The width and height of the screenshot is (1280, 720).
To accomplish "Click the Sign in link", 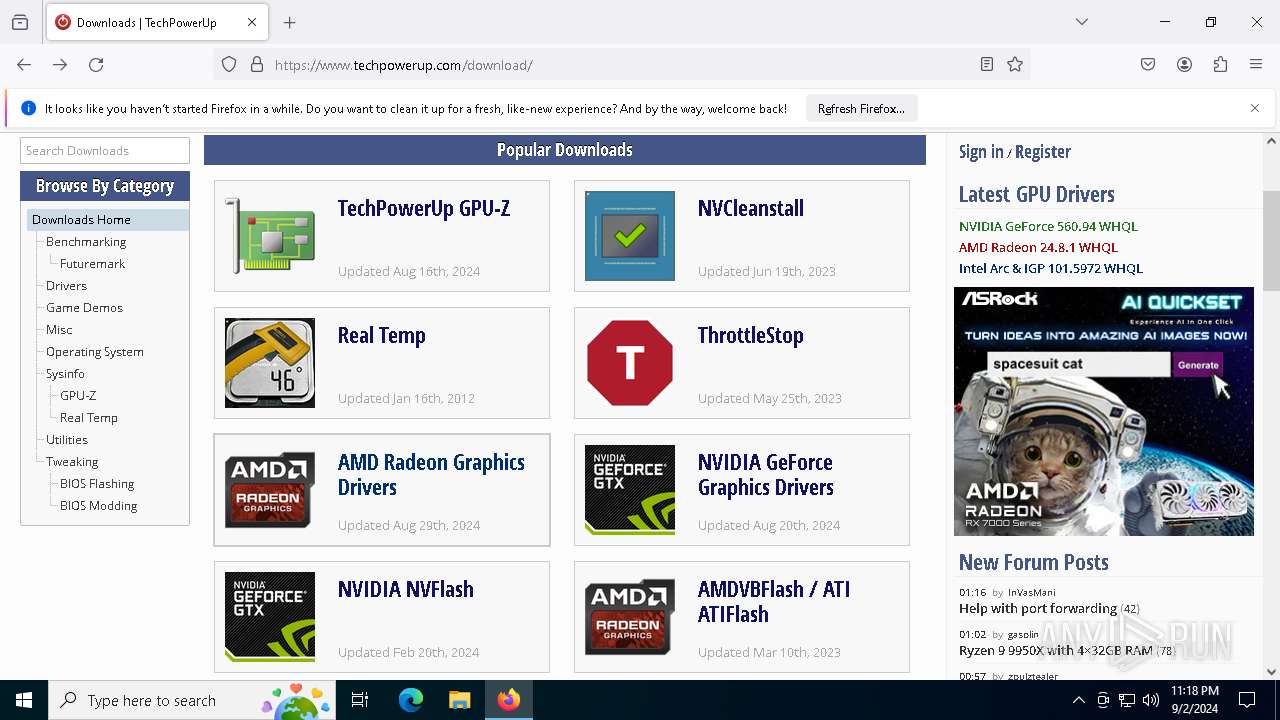I will (x=981, y=152).
